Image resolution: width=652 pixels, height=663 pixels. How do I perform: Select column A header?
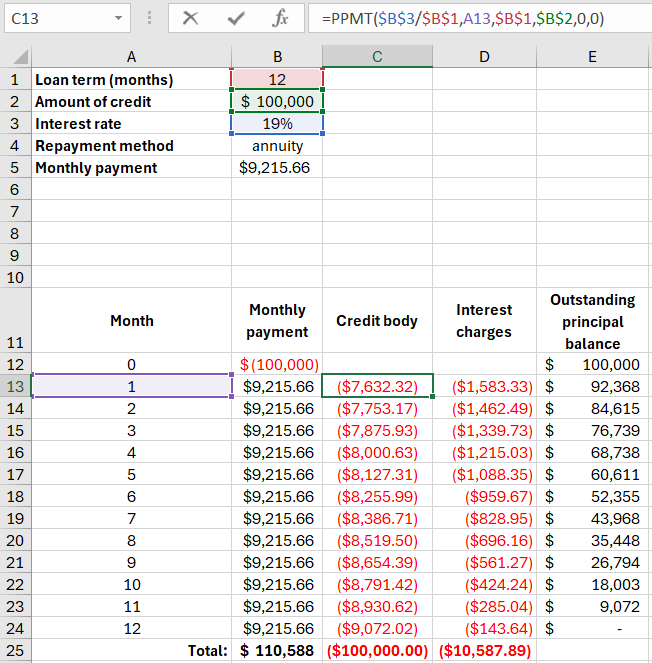[131, 57]
